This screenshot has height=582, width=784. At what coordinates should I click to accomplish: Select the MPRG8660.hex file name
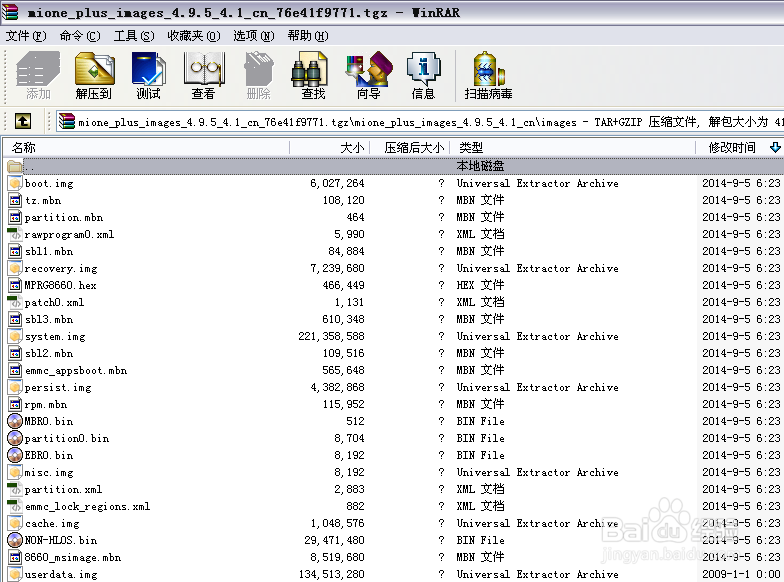point(60,286)
